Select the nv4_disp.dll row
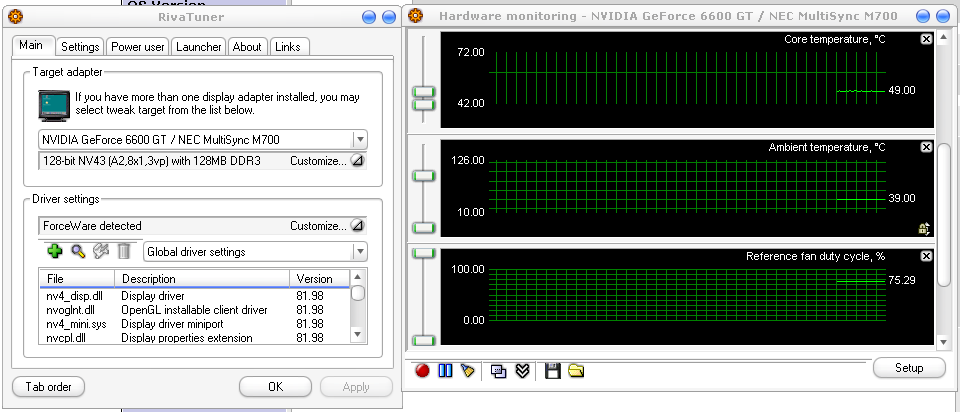The image size is (960, 412). pyautogui.click(x=195, y=296)
